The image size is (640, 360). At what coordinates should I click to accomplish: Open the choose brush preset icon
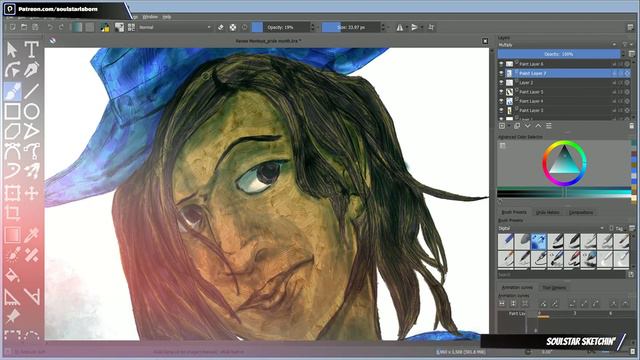131,27
